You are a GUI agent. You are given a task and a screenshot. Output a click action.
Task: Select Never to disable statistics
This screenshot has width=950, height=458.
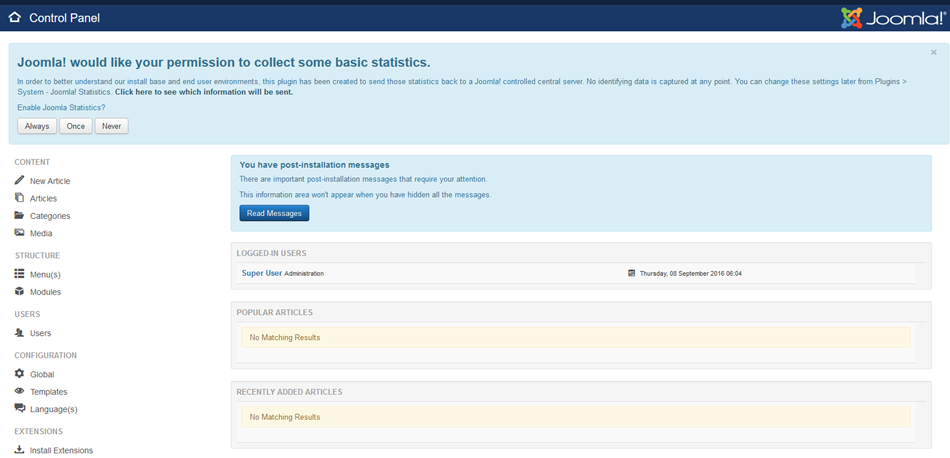[112, 126]
